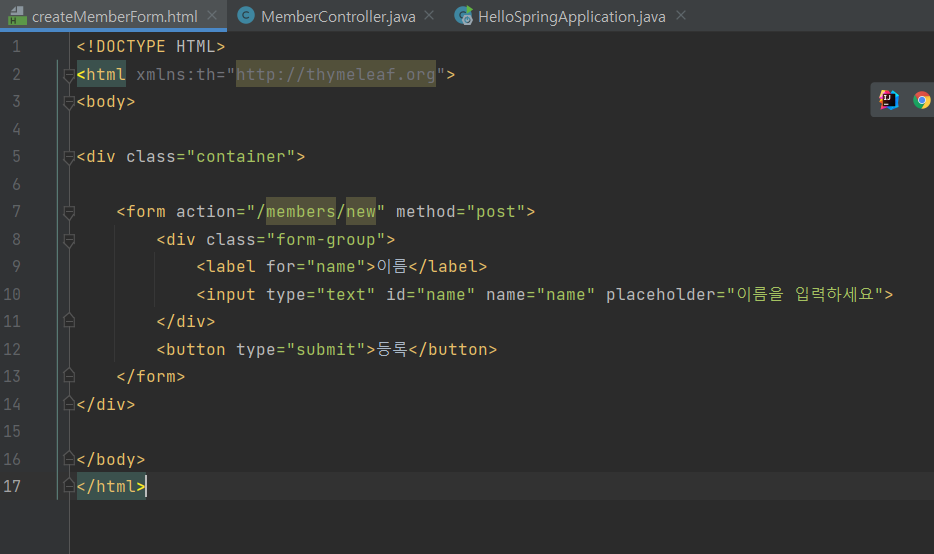Click the HTML file icon on createMemberForm tab
934x554 pixels.
pos(17,16)
